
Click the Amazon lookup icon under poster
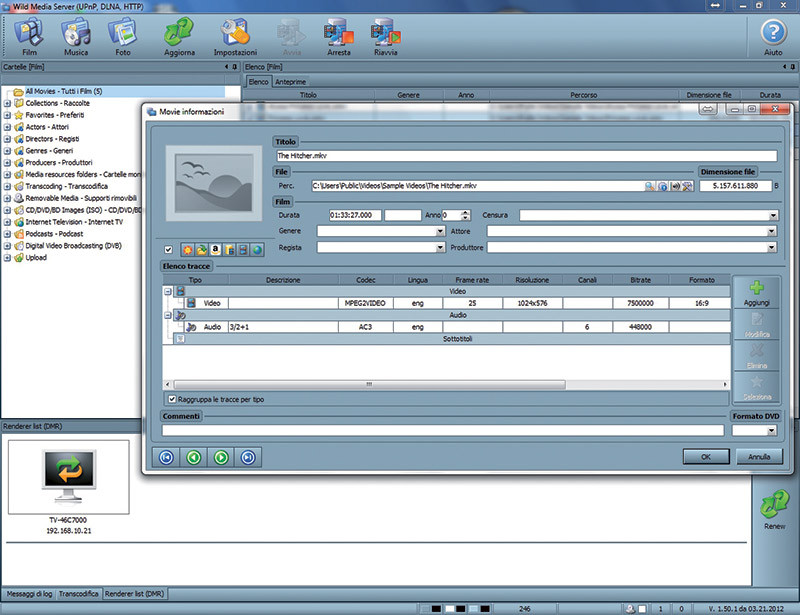point(215,250)
